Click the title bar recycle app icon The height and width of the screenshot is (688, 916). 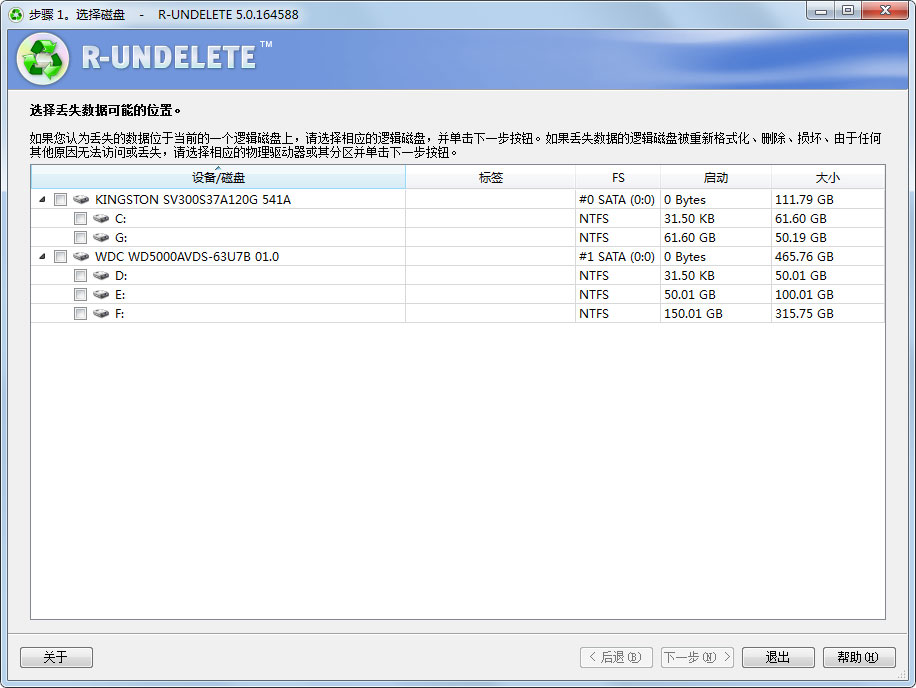coord(16,15)
